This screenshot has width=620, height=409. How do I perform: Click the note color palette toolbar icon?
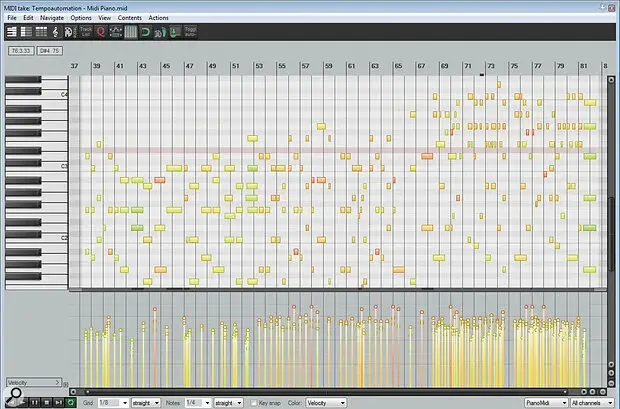[70, 32]
